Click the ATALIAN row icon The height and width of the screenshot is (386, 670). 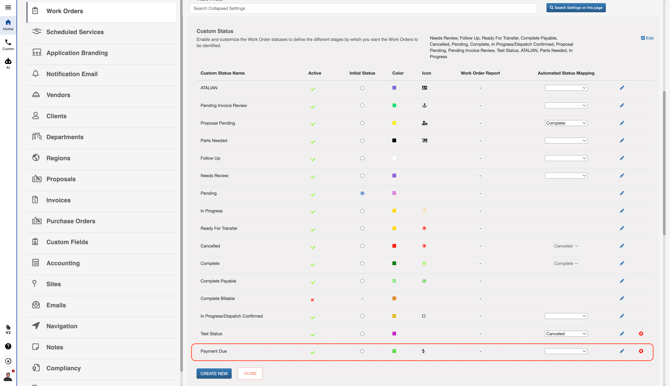click(424, 88)
